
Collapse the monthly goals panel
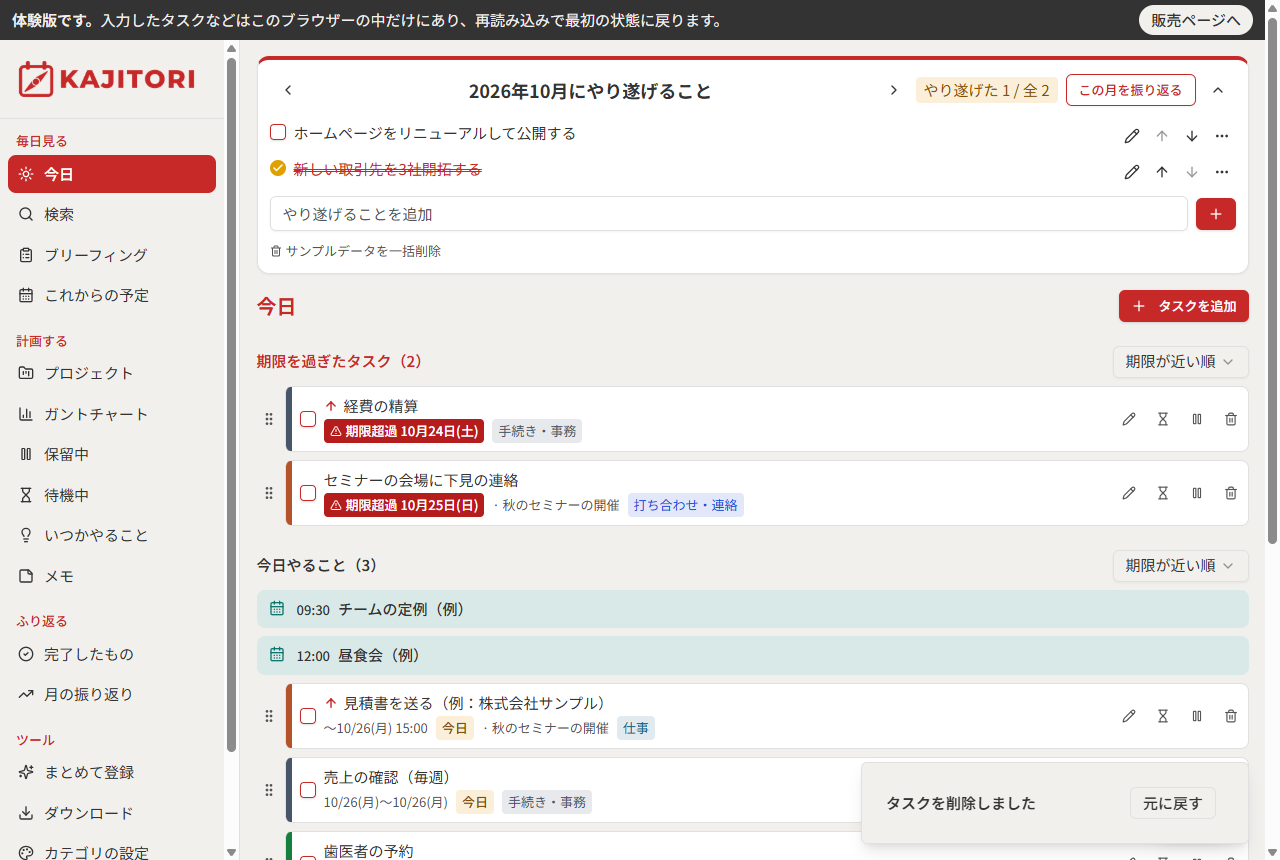pos(1218,90)
